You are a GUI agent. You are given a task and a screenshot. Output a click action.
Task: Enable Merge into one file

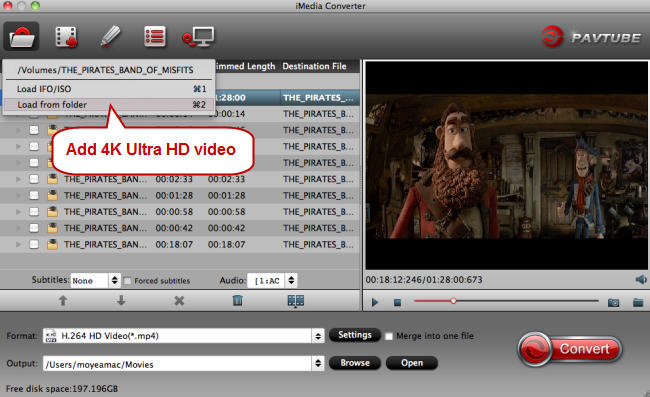pos(388,336)
